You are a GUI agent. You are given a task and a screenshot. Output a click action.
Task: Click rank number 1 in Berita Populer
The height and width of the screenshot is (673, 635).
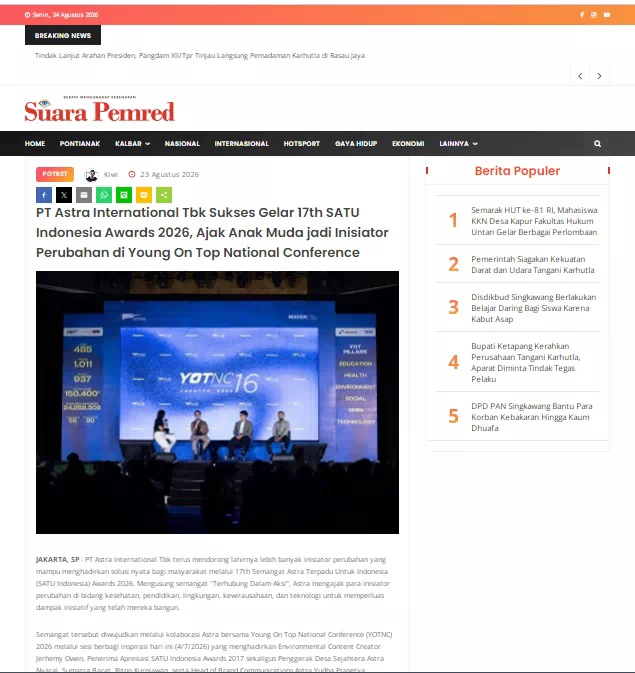coord(453,220)
